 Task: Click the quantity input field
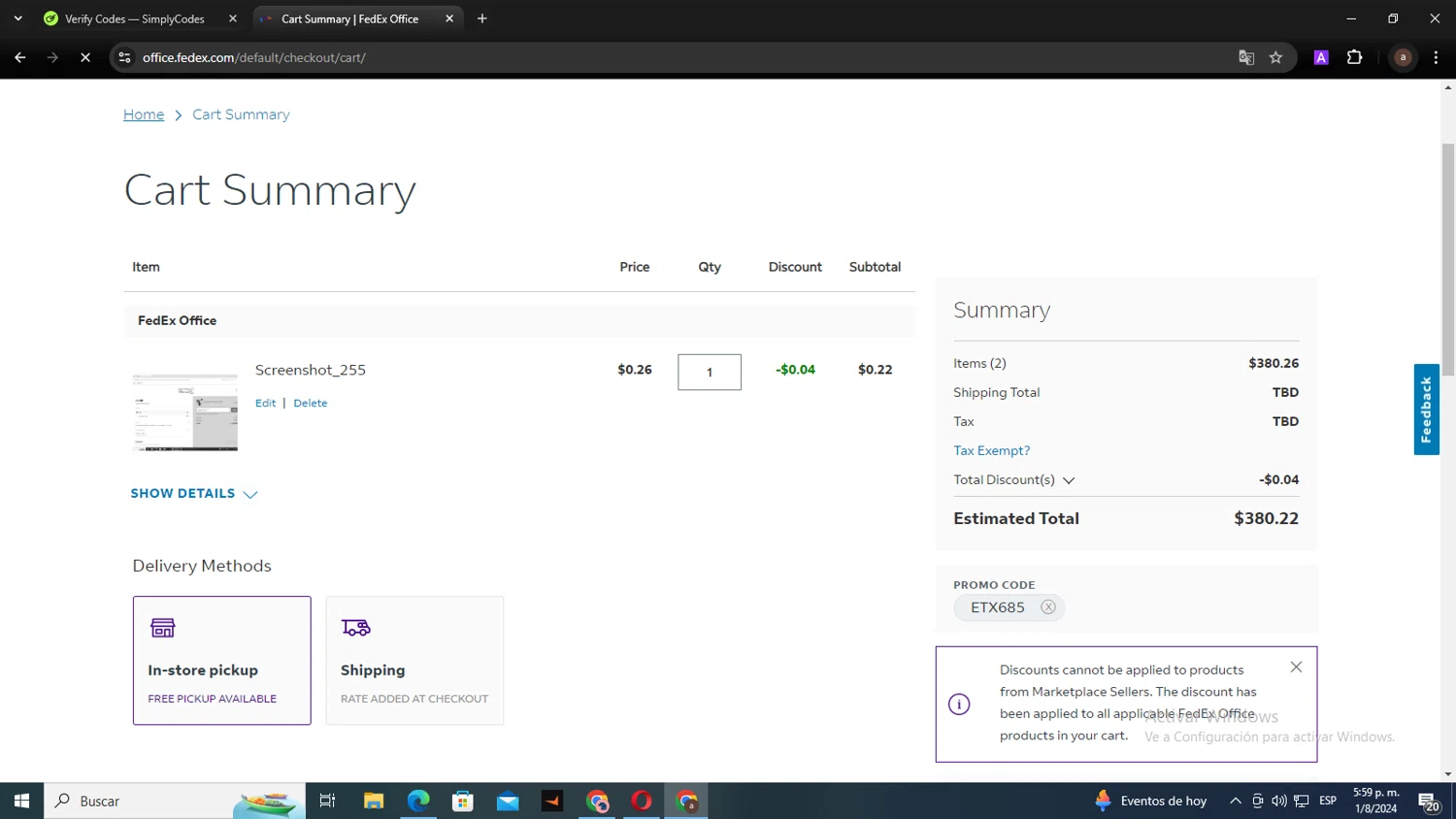710,372
